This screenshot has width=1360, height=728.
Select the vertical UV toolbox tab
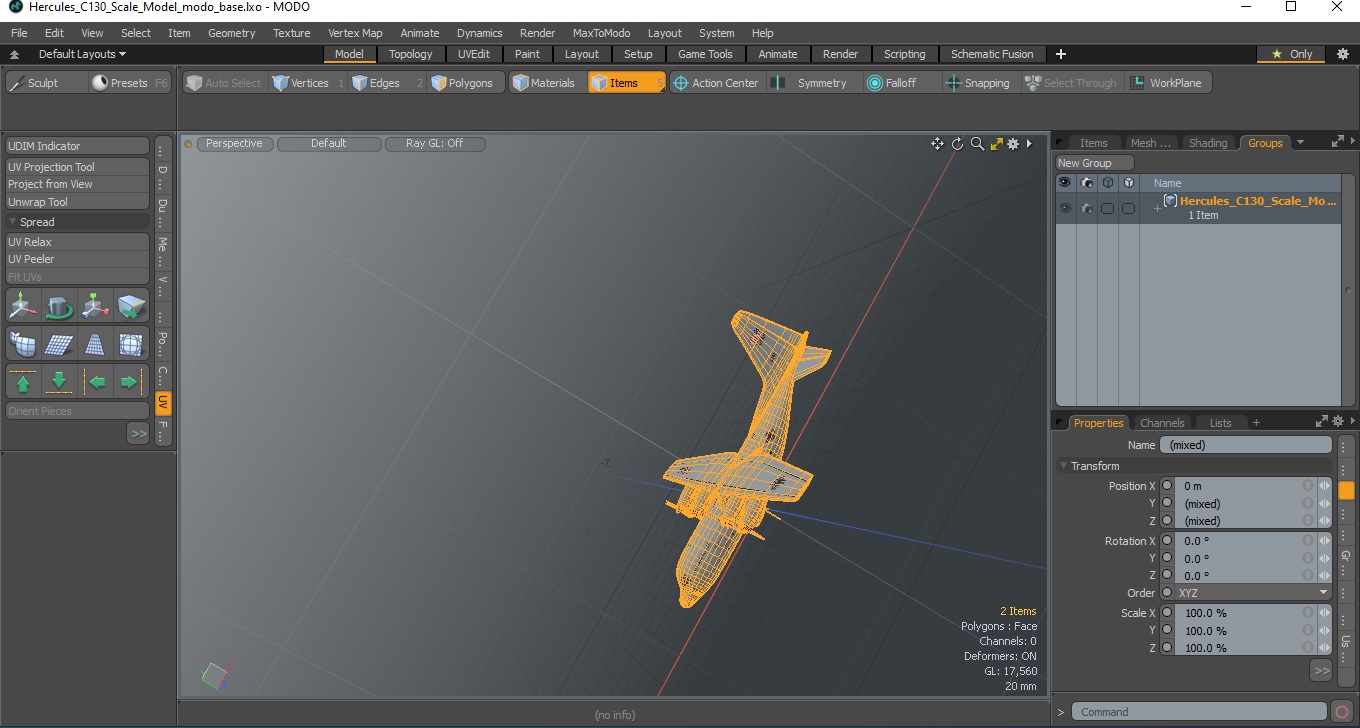tap(163, 403)
